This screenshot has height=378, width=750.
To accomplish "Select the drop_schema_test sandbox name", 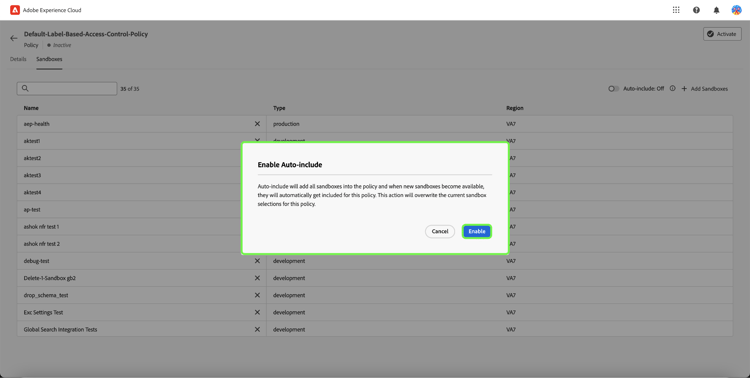I will click(x=46, y=295).
